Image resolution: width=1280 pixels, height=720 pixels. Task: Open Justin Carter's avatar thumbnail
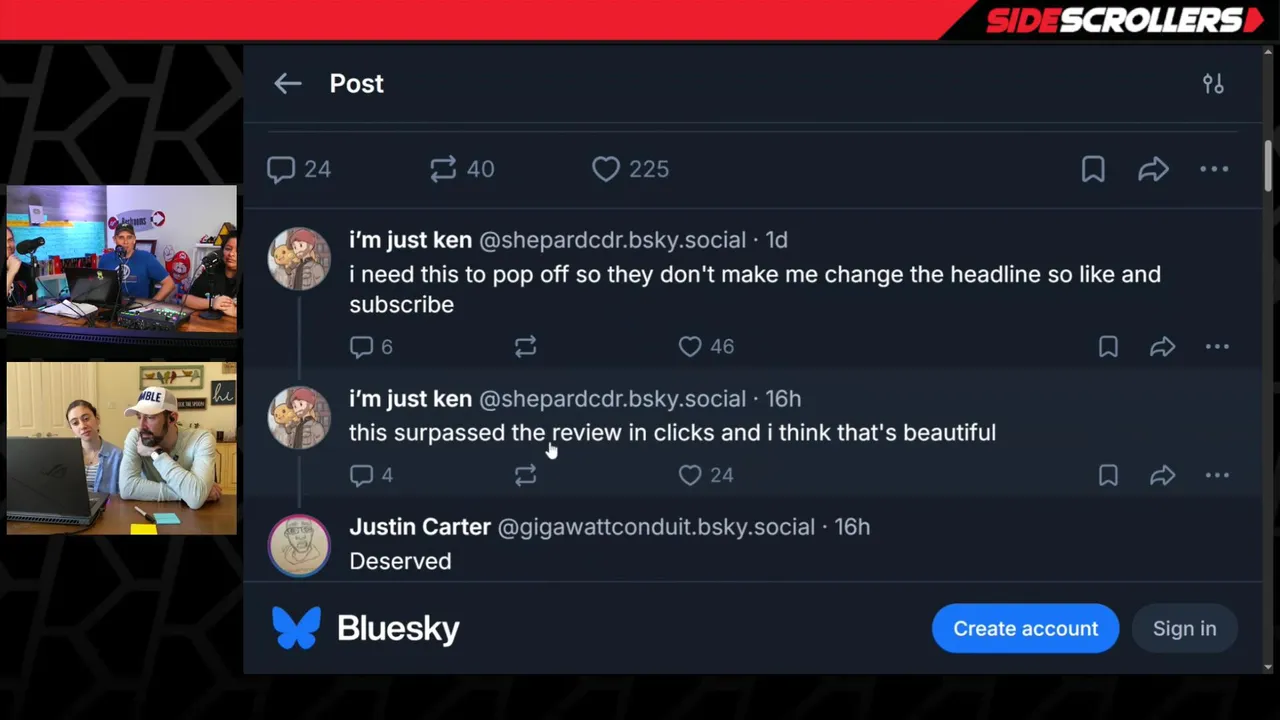point(299,546)
